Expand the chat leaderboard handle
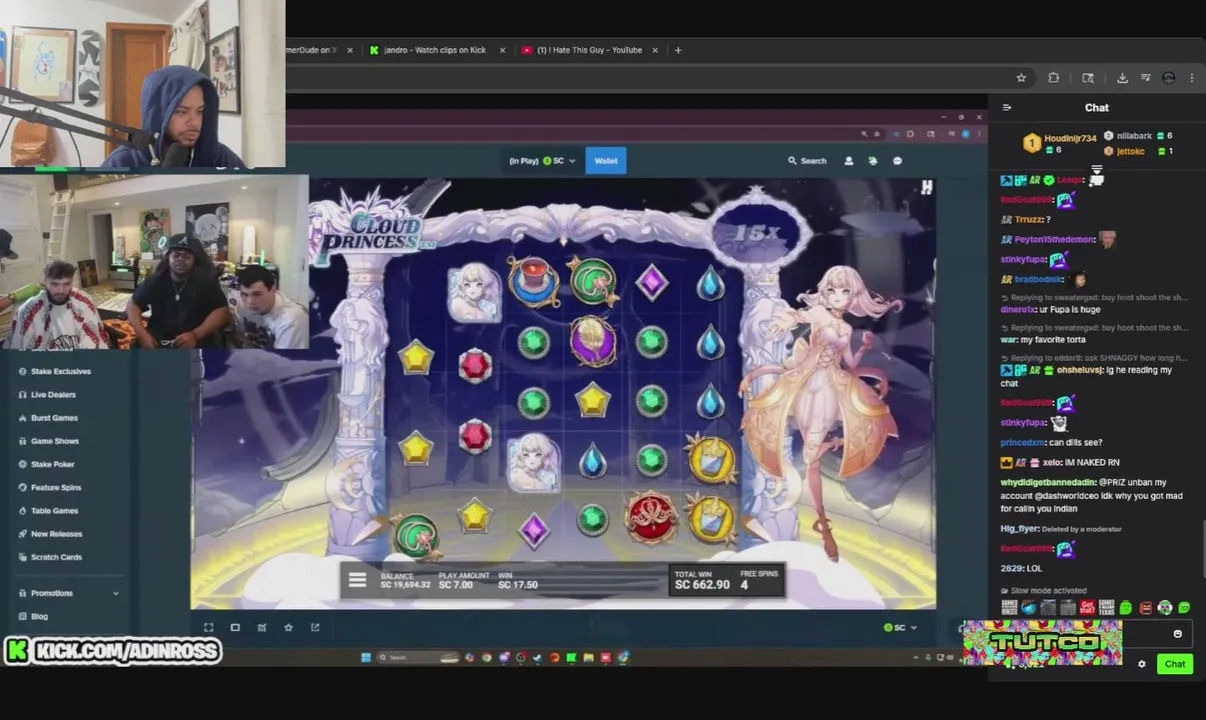This screenshot has height=720, width=1206. coord(1097,170)
